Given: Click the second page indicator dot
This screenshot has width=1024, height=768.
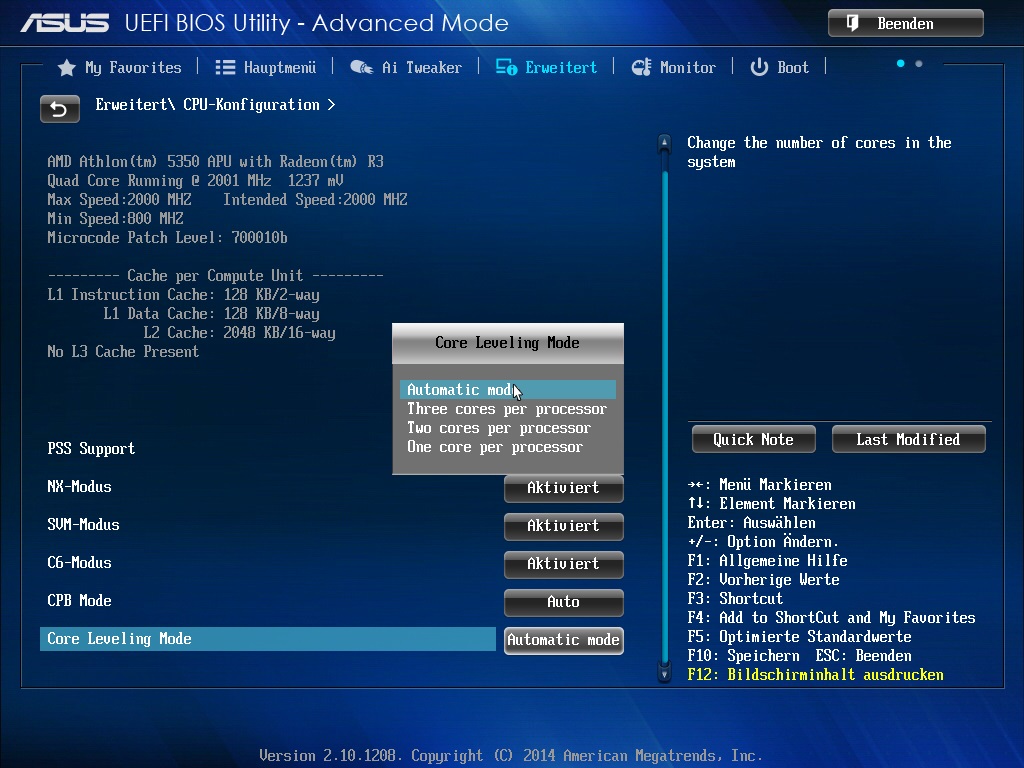Looking at the screenshot, I should click(x=919, y=63).
